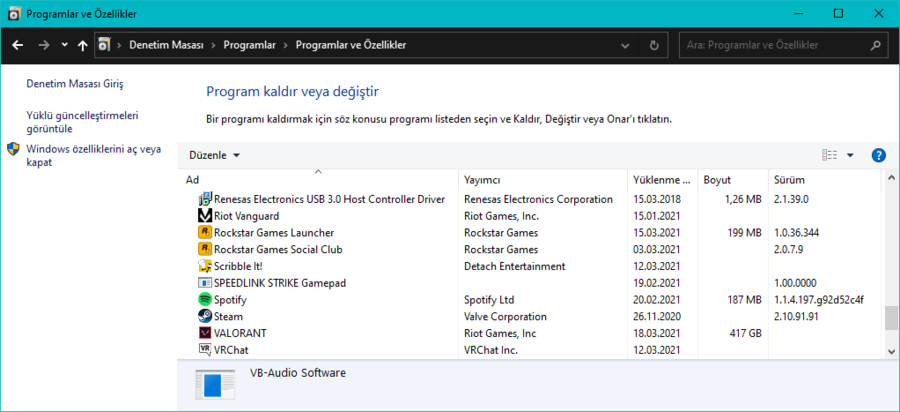Sort by the Yüklenme date column header
Image resolution: width=900 pixels, height=412 pixels.
[x=662, y=180]
